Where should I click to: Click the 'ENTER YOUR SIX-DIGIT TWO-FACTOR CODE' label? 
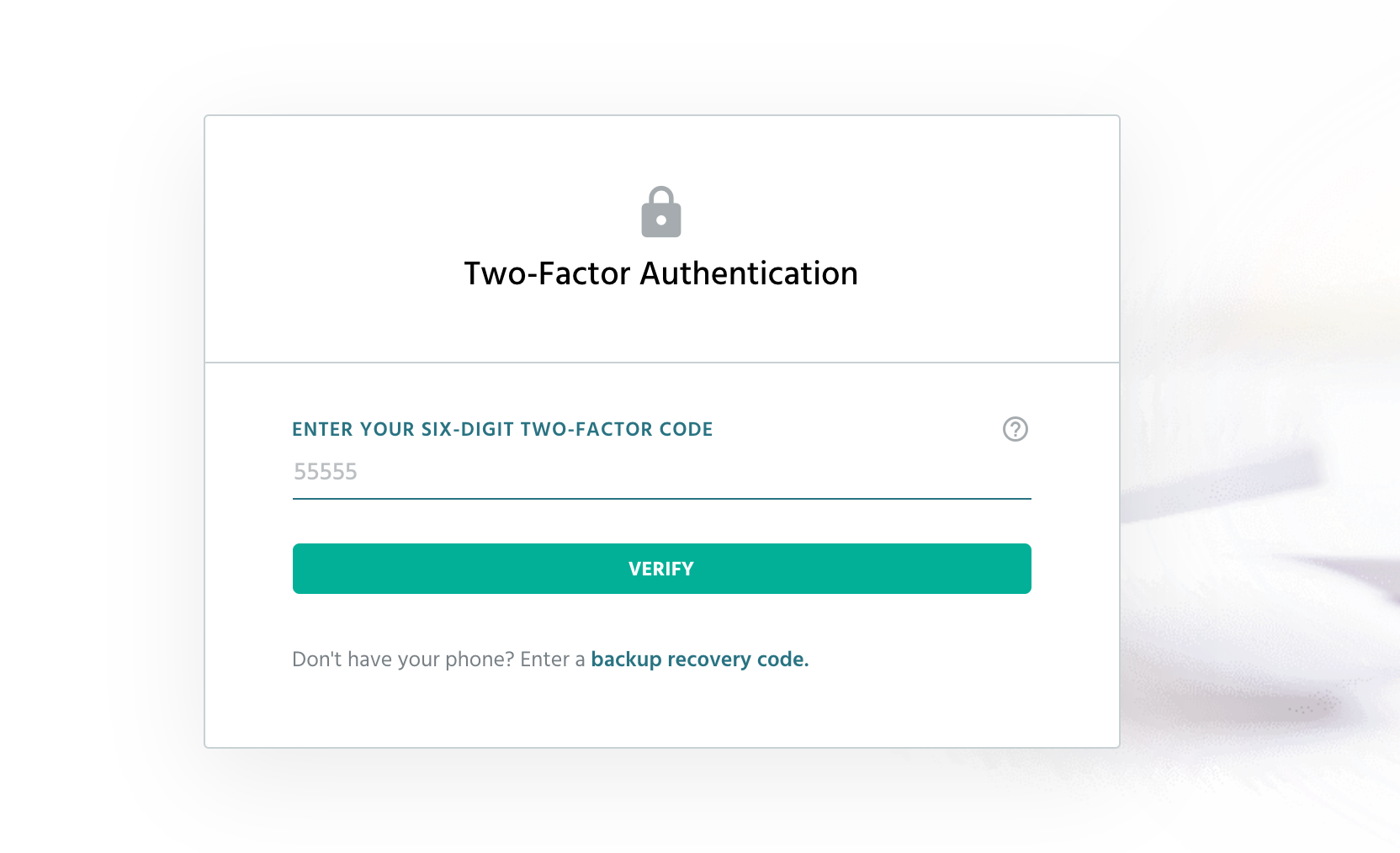point(502,429)
